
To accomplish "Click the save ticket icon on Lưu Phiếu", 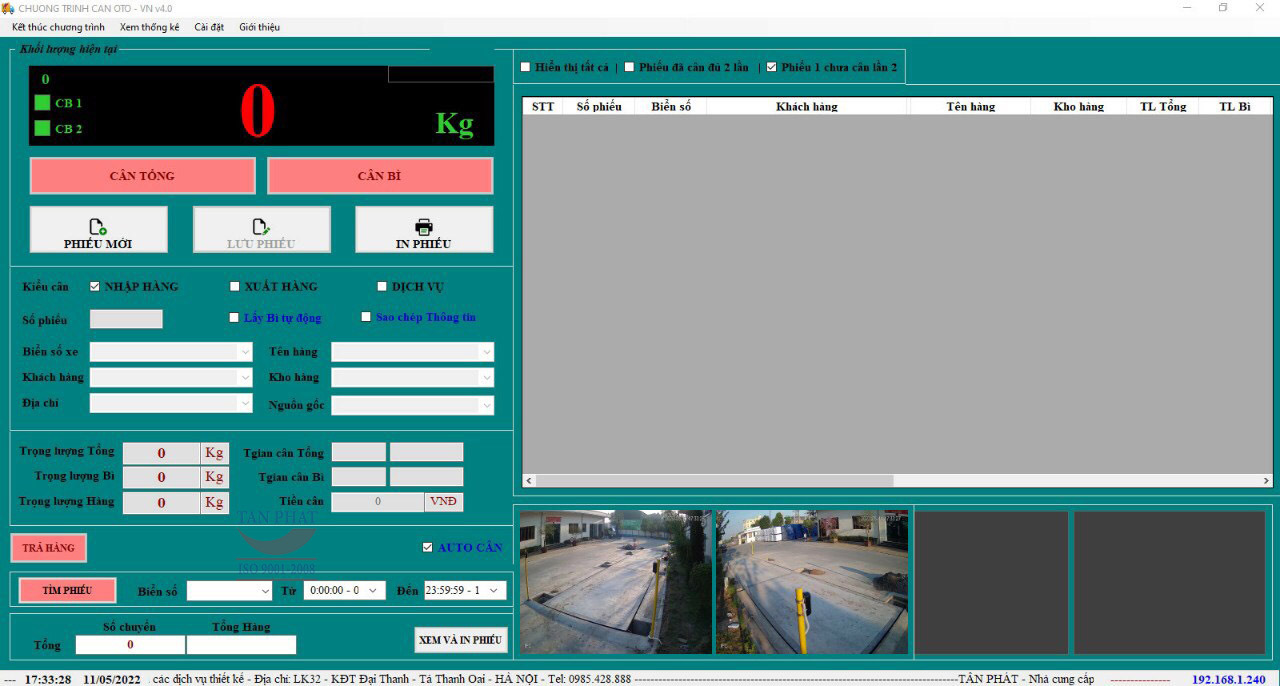I will pos(261,227).
